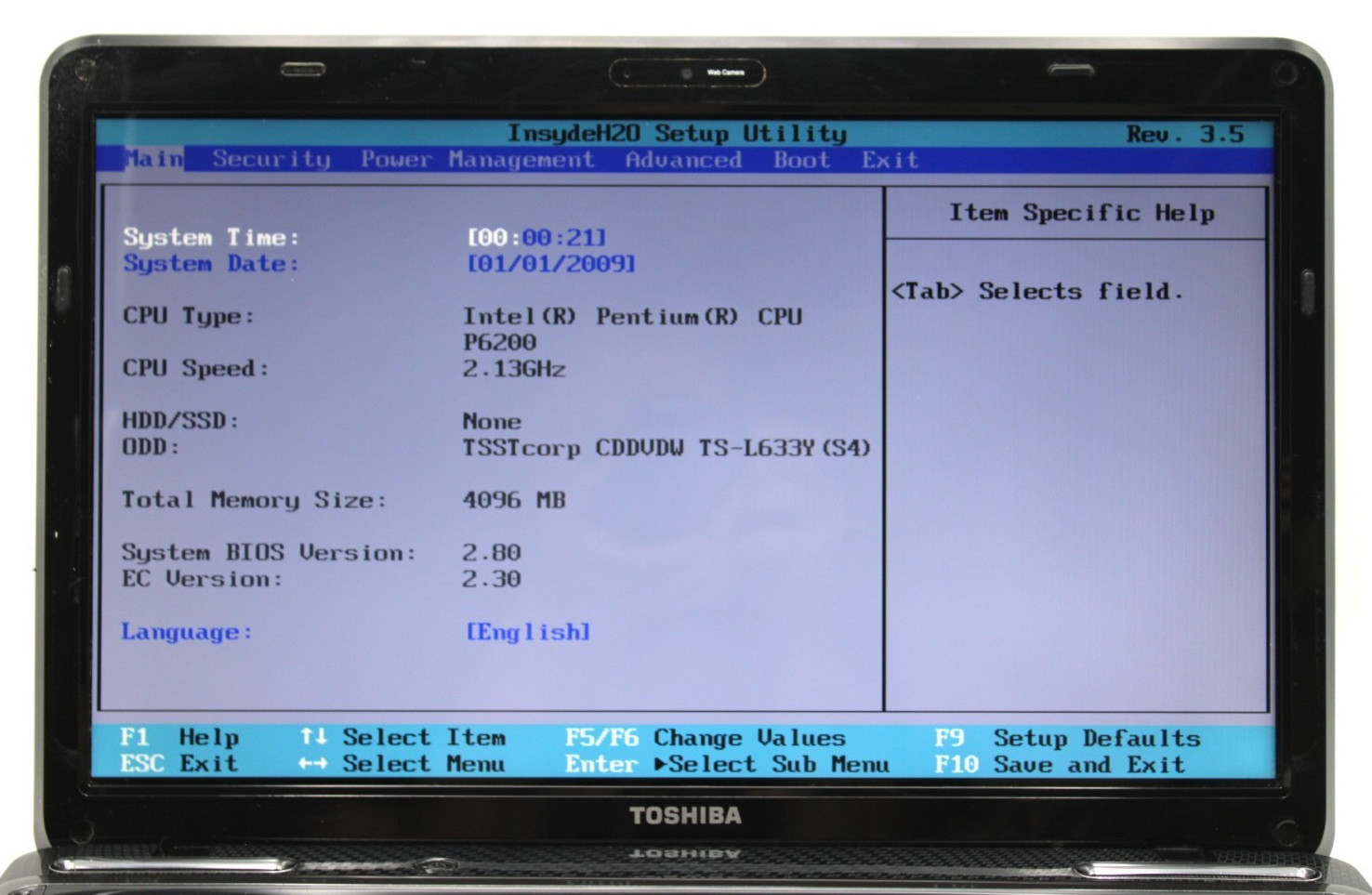The width and height of the screenshot is (1372, 895).
Task: Click the Select Menu arrow hint
Action: (x=402, y=764)
